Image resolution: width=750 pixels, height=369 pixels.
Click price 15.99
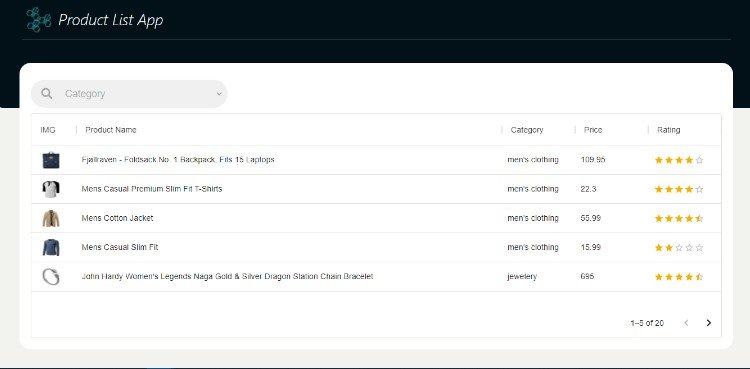591,247
